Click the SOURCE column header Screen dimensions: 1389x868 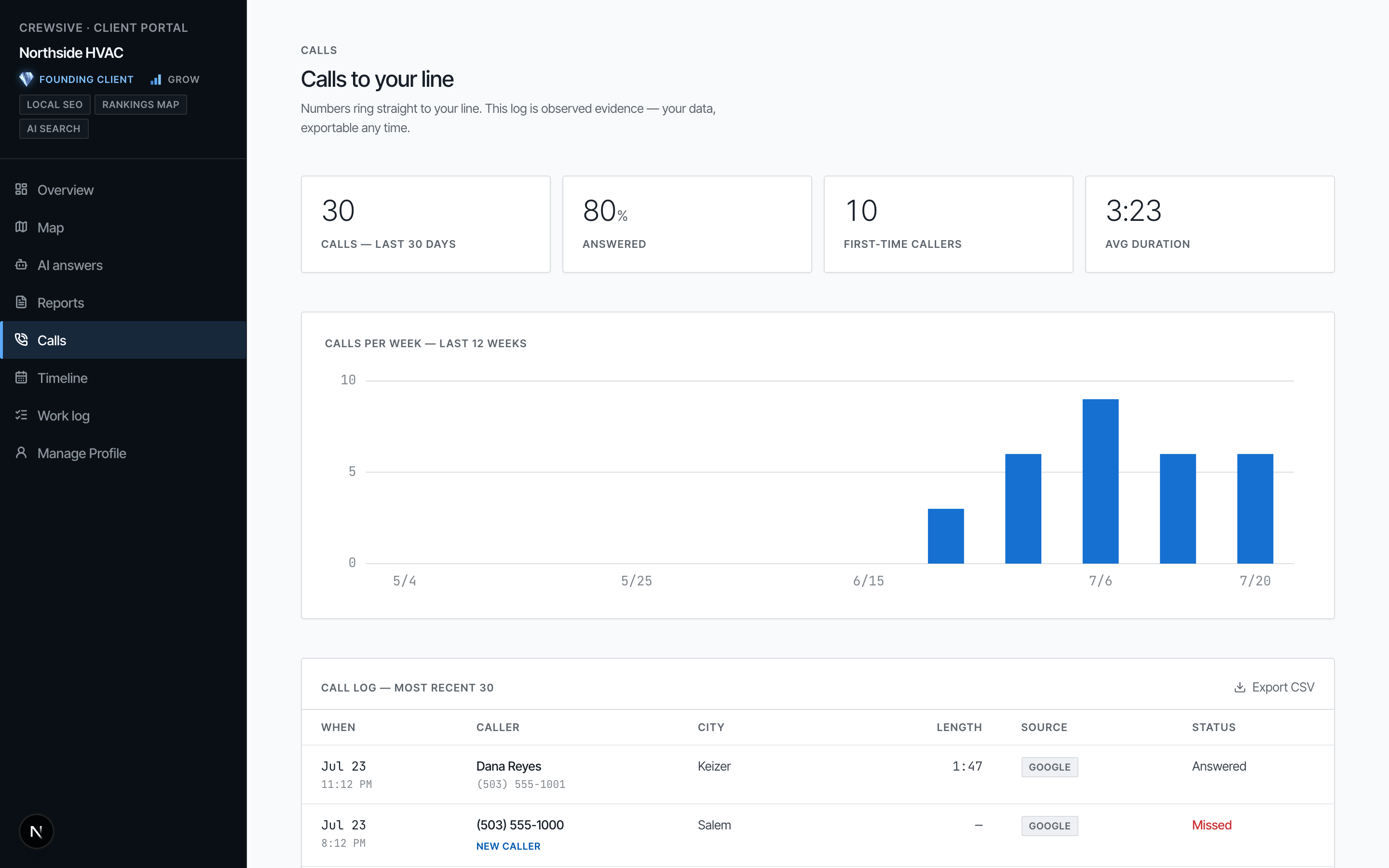[x=1044, y=727]
